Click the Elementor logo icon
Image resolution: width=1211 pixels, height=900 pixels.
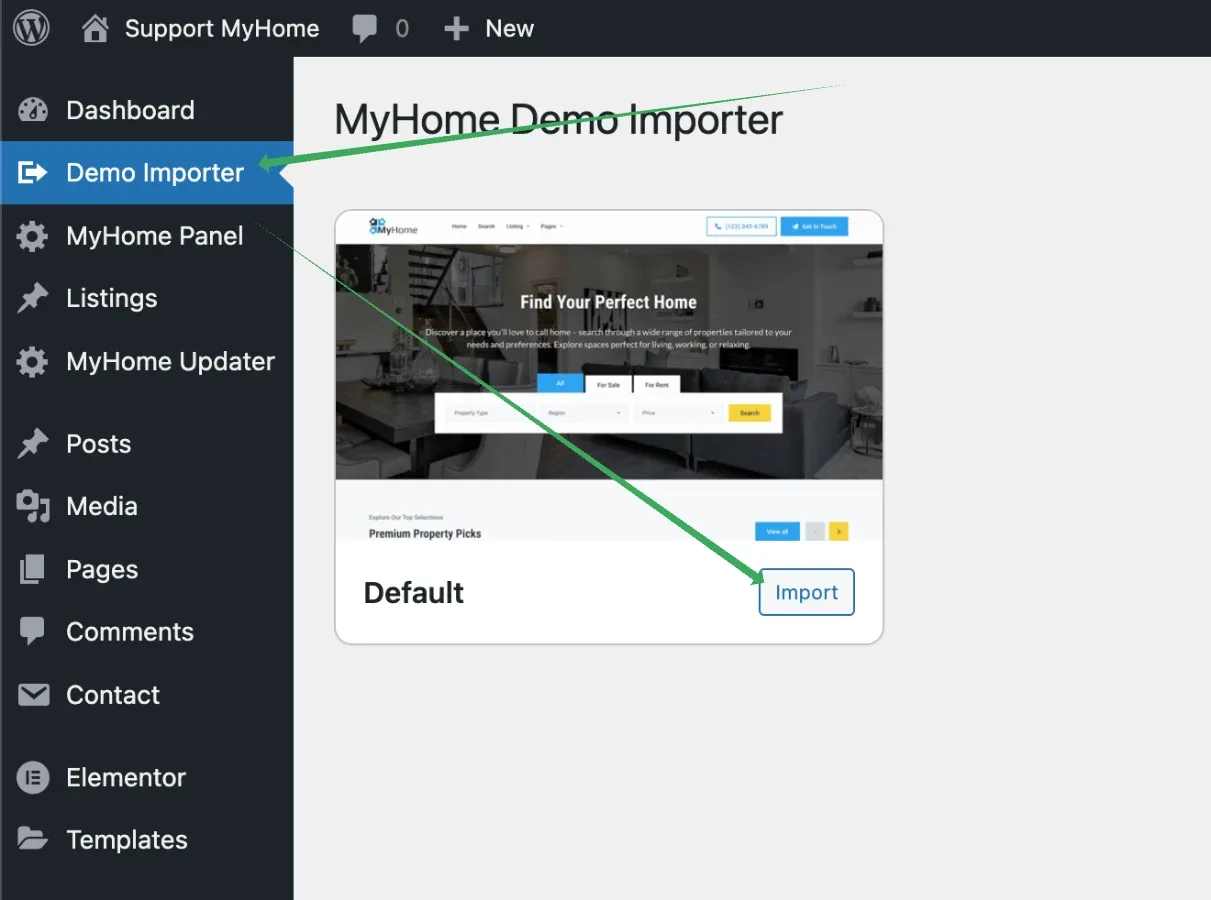point(32,777)
